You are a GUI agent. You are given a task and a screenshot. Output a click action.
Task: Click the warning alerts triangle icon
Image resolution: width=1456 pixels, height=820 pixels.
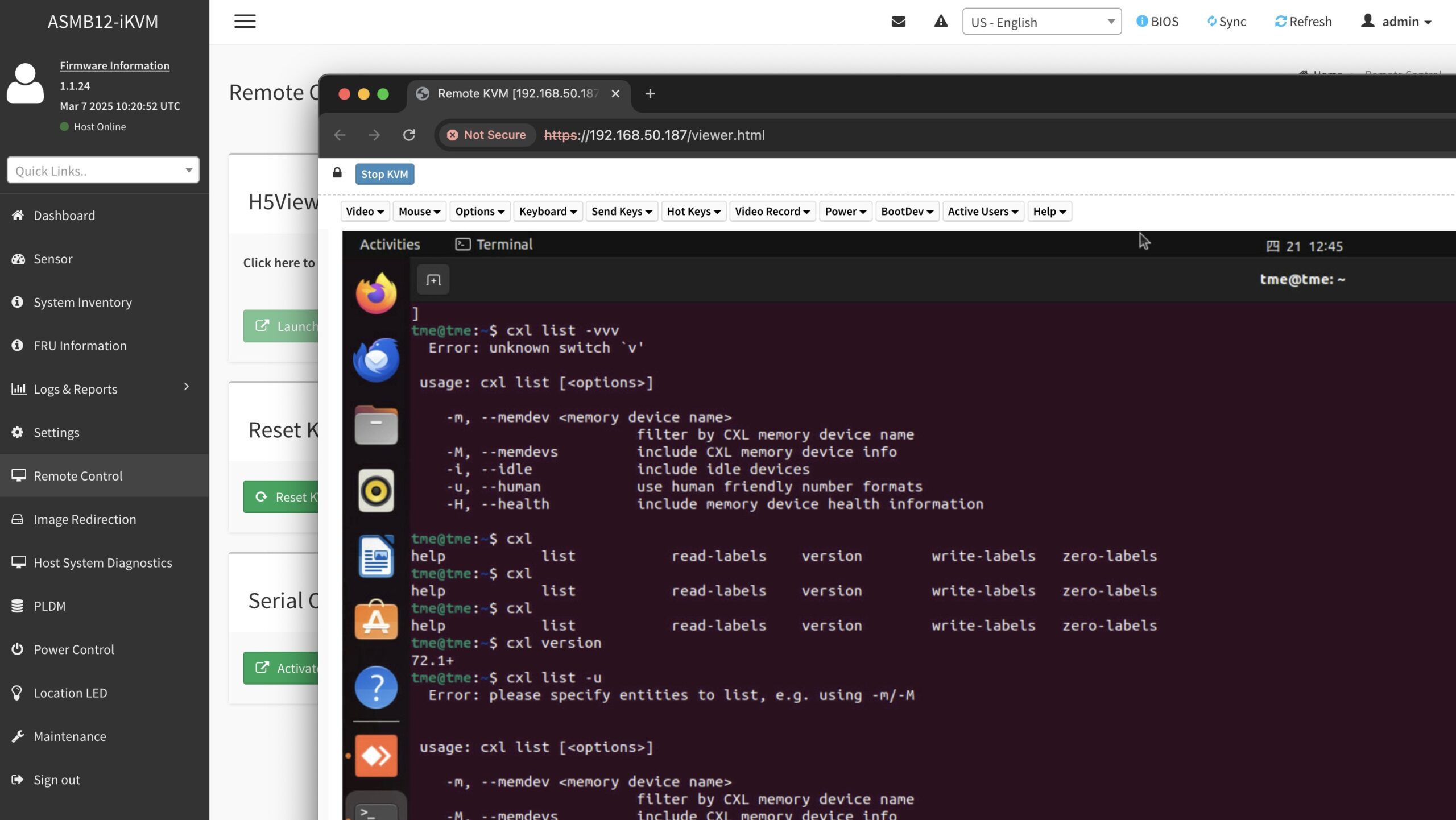941,22
